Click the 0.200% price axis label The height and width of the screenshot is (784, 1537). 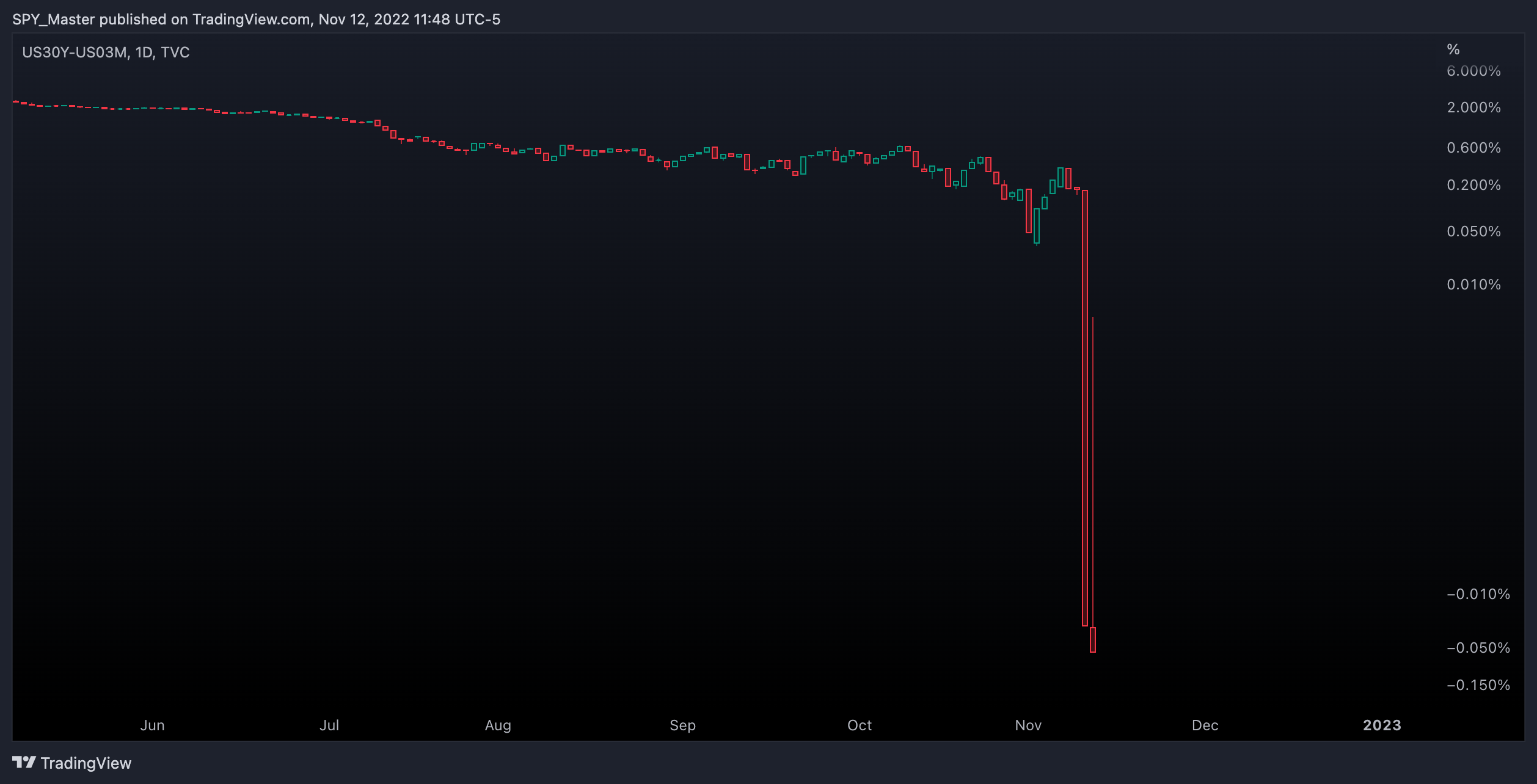click(1473, 185)
